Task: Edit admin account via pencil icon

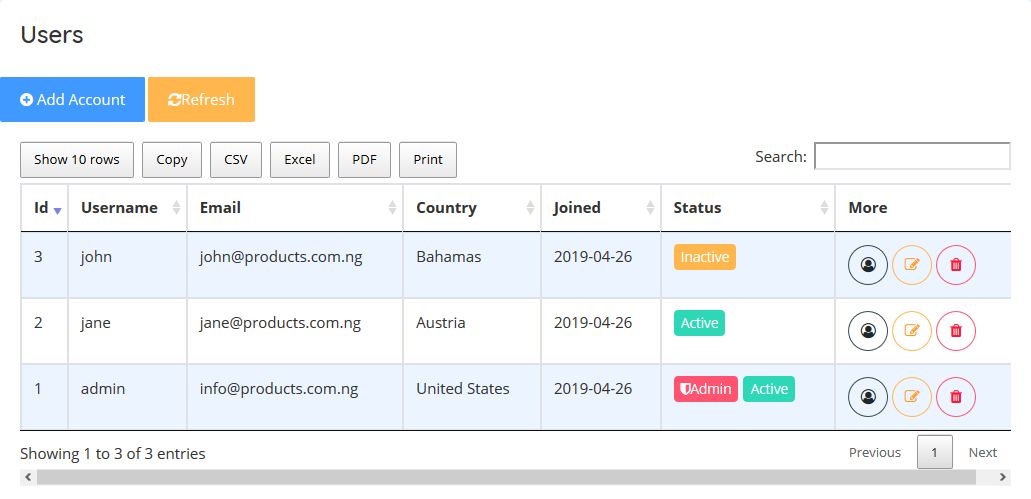Action: coord(912,396)
